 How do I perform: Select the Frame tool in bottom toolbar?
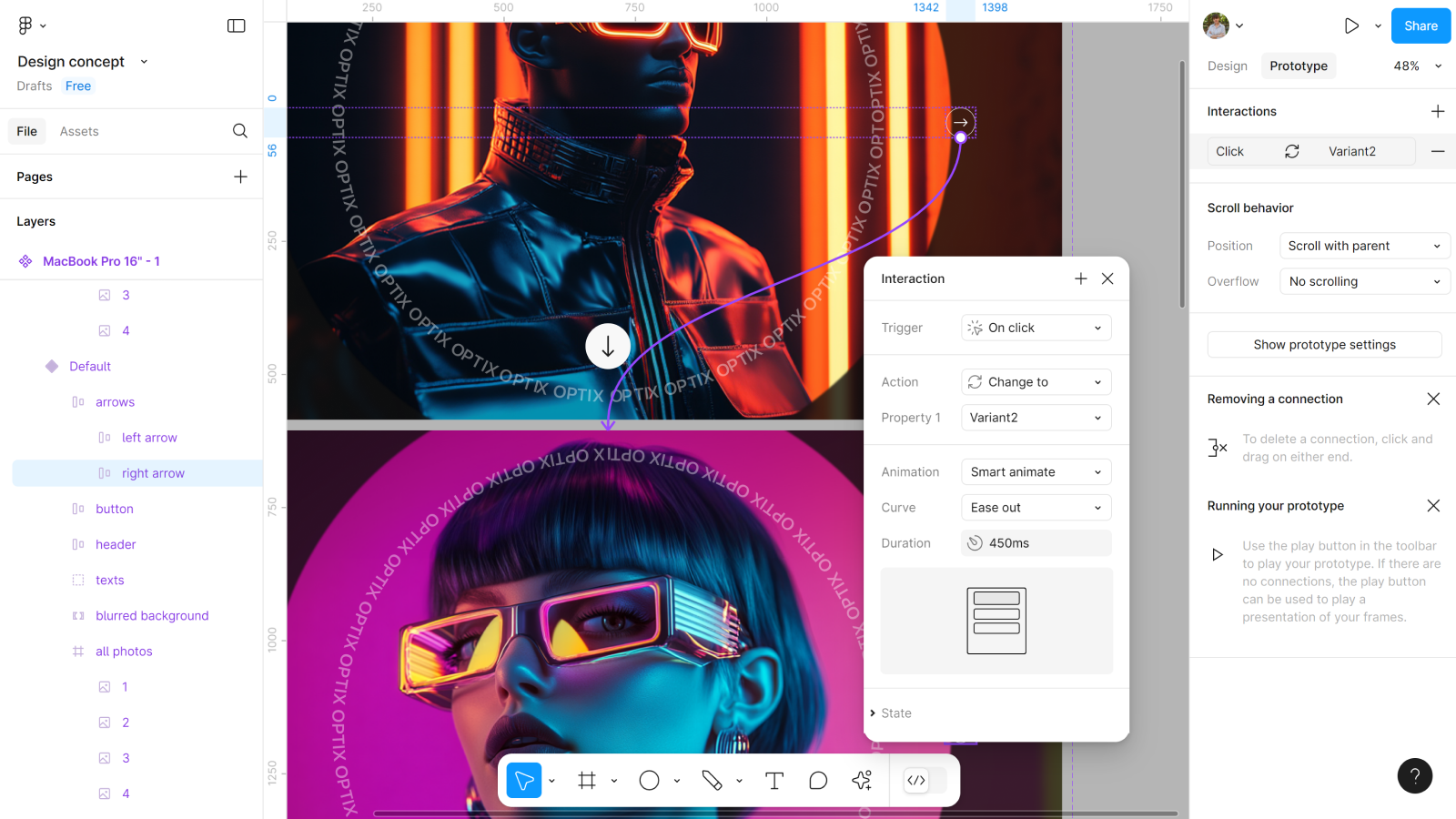point(587,781)
